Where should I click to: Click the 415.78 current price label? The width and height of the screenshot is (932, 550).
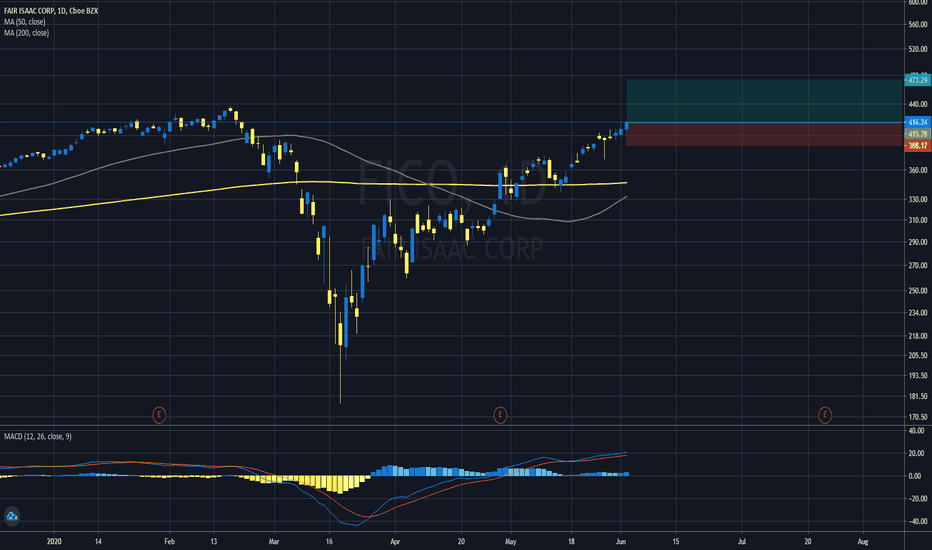918,134
